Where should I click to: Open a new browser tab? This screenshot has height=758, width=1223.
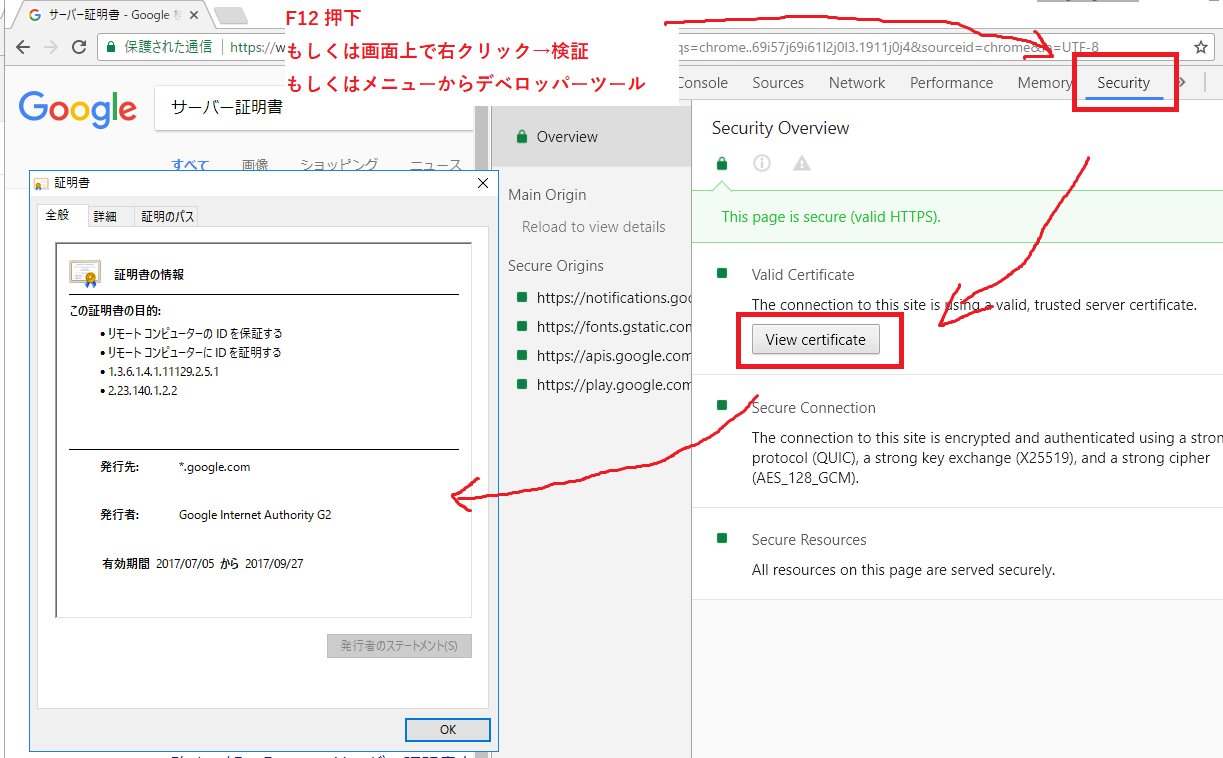tap(231, 15)
